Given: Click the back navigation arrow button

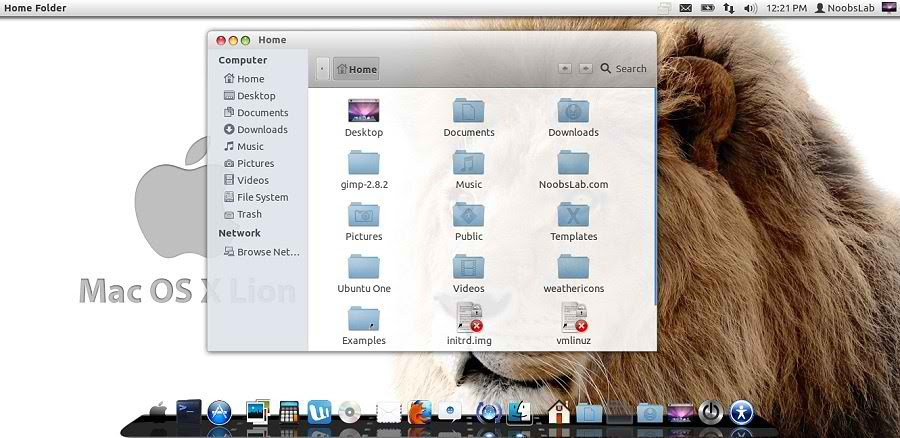Looking at the screenshot, I should [565, 68].
